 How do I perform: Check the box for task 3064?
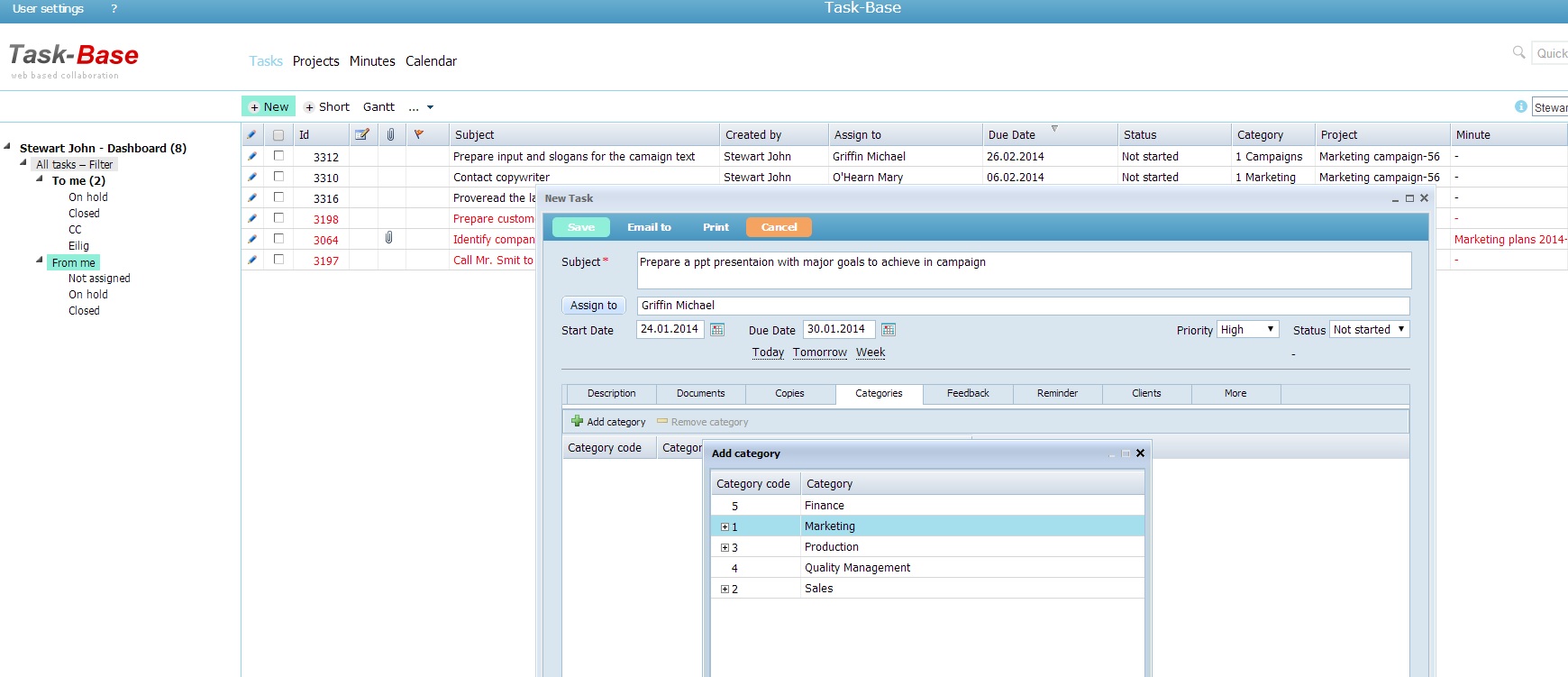pos(278,239)
